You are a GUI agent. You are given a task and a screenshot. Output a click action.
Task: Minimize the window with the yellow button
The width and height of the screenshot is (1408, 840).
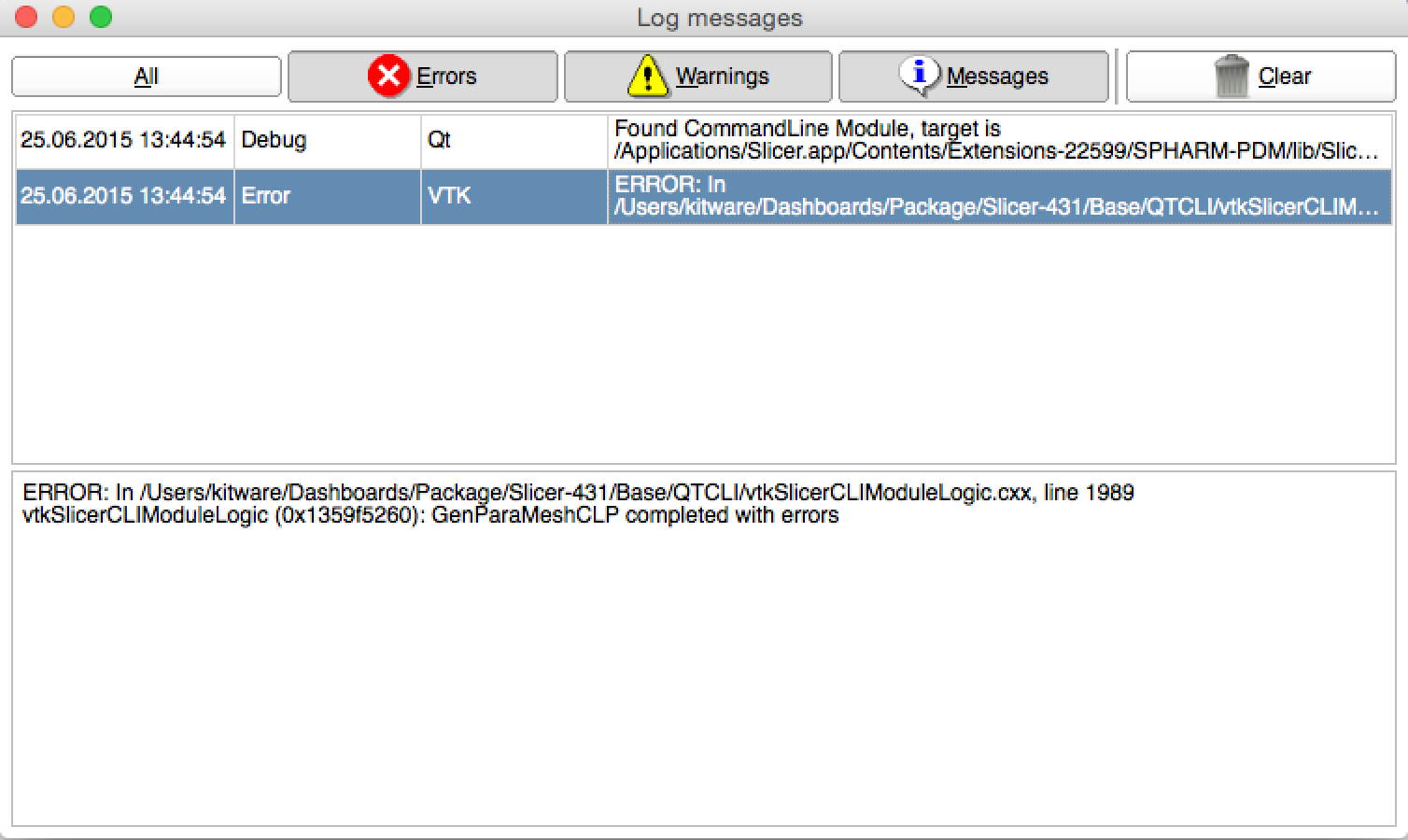(x=63, y=17)
